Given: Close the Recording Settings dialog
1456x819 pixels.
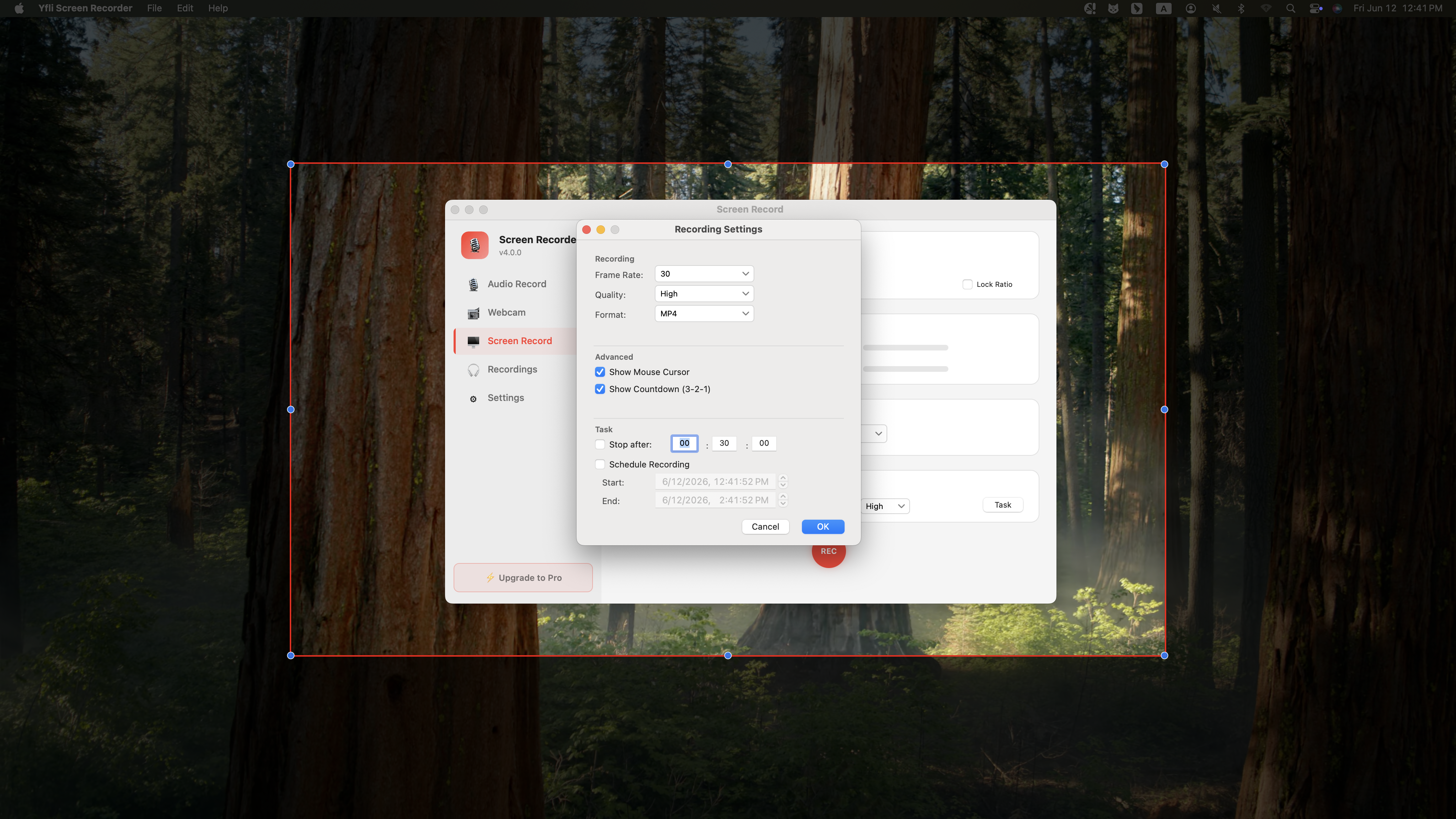Looking at the screenshot, I should pos(587,230).
